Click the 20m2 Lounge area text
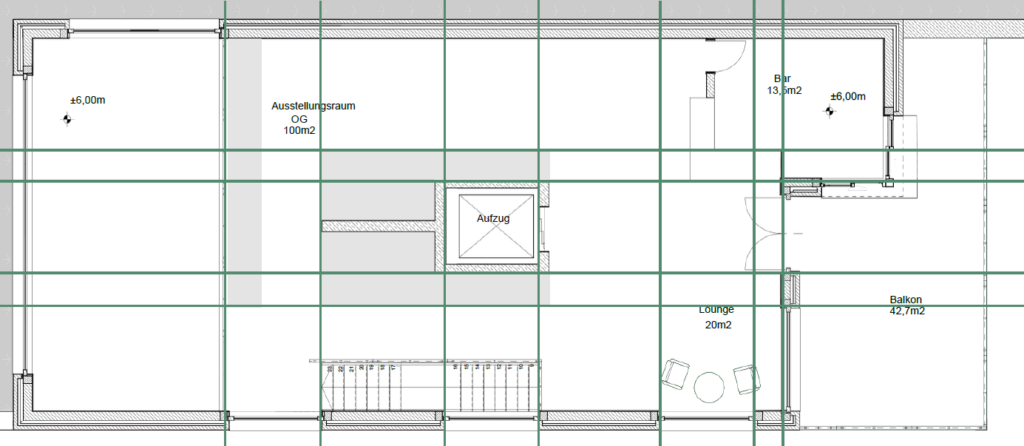Screen dimensions: 1024x446 717,325
